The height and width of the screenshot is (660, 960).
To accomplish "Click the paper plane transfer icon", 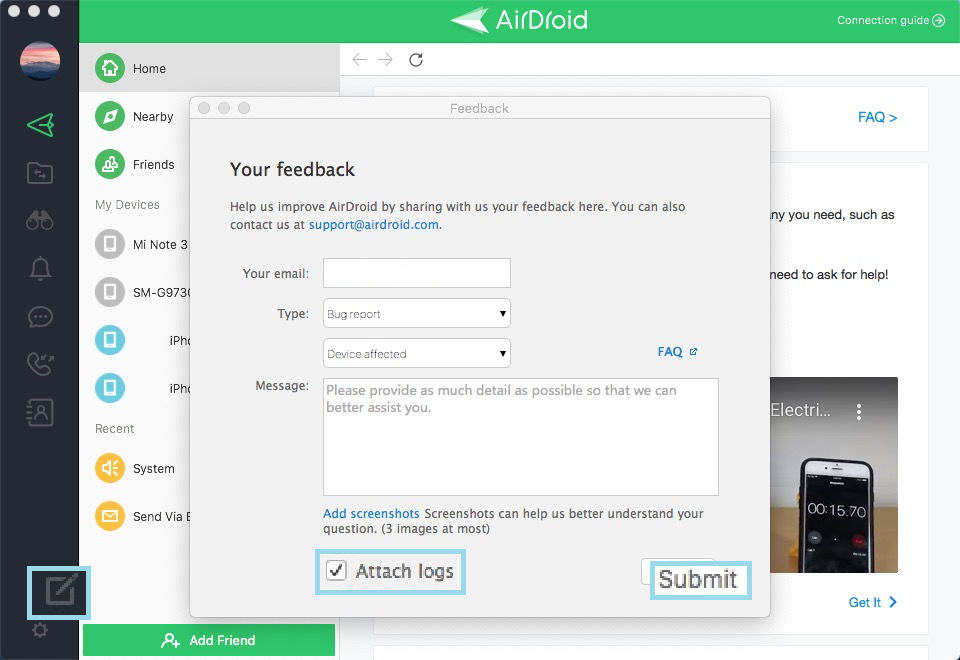I will click(x=40, y=125).
